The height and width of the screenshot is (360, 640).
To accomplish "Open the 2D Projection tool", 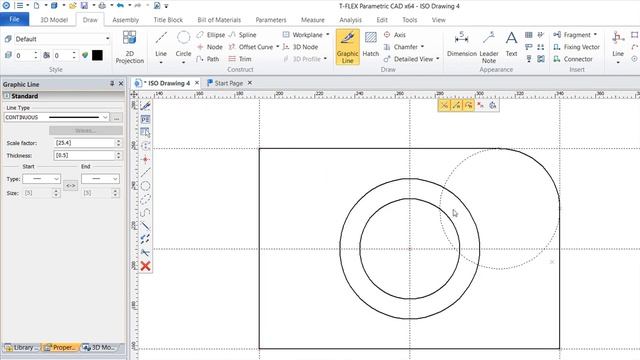I will pyautogui.click(x=129, y=47).
